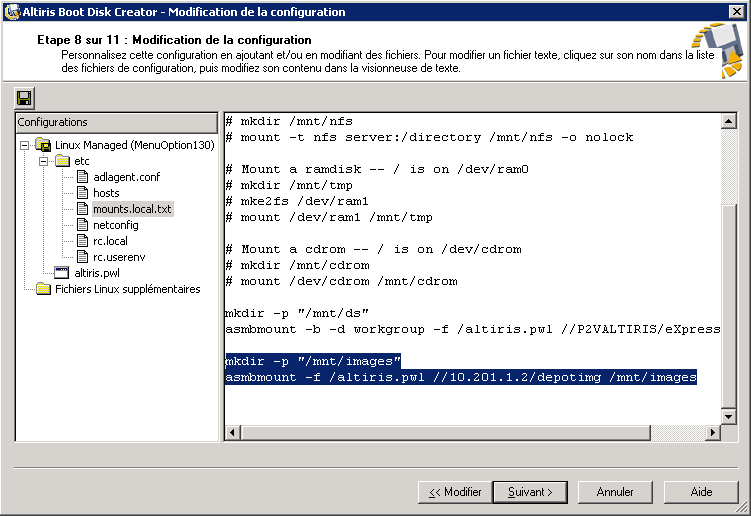The height and width of the screenshot is (516, 751).
Task: Click the netconfig file icon
Action: pos(83,225)
